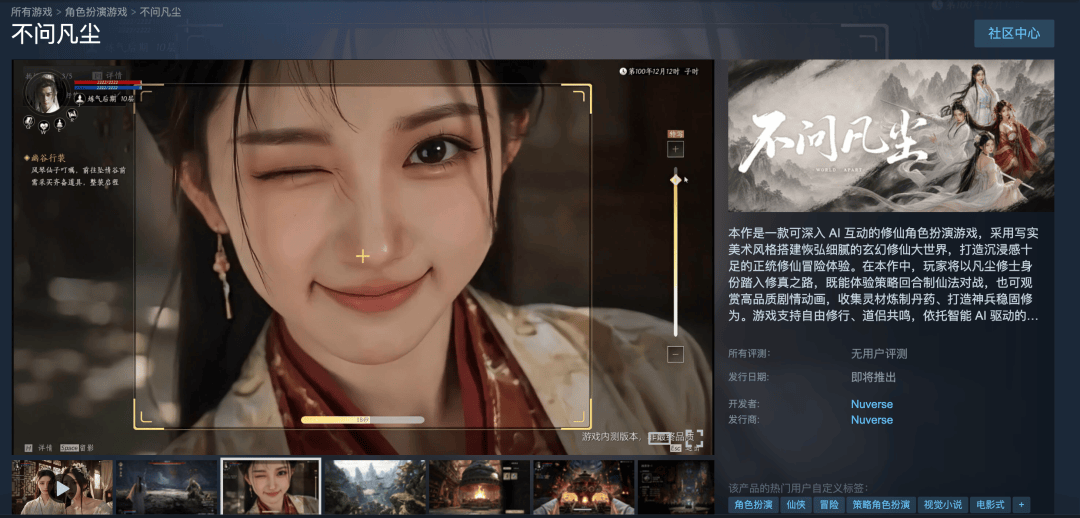The image size is (1080, 518).
Task: Click the 所有评测 label
Action: coord(749,354)
